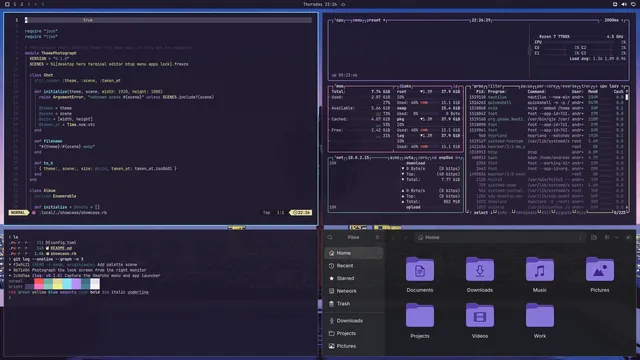Open the search icon in Files
Screen dimensions: 640x360
(330, 238)
